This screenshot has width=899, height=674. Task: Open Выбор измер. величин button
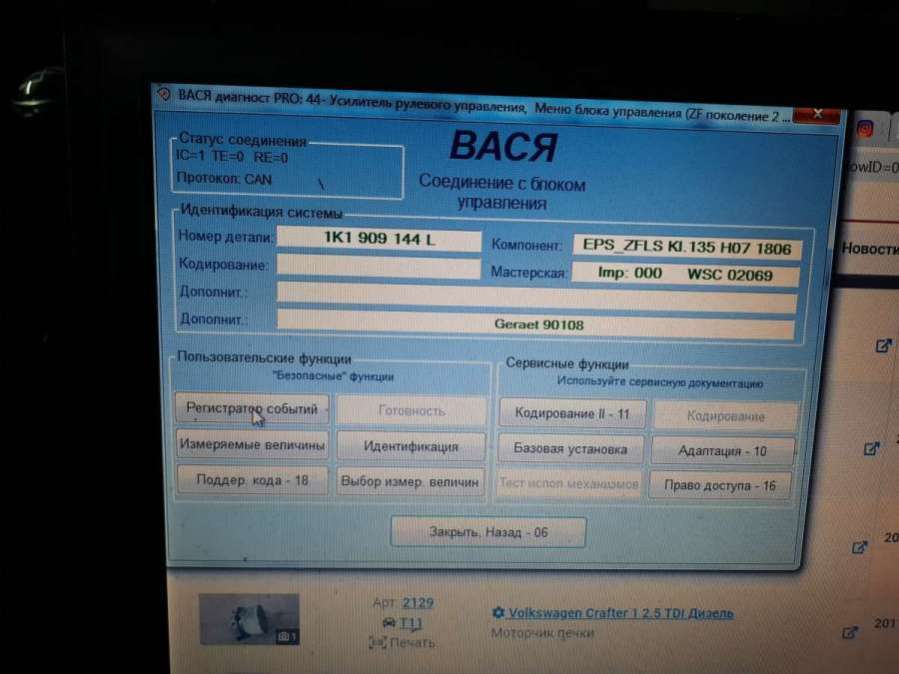coord(410,482)
